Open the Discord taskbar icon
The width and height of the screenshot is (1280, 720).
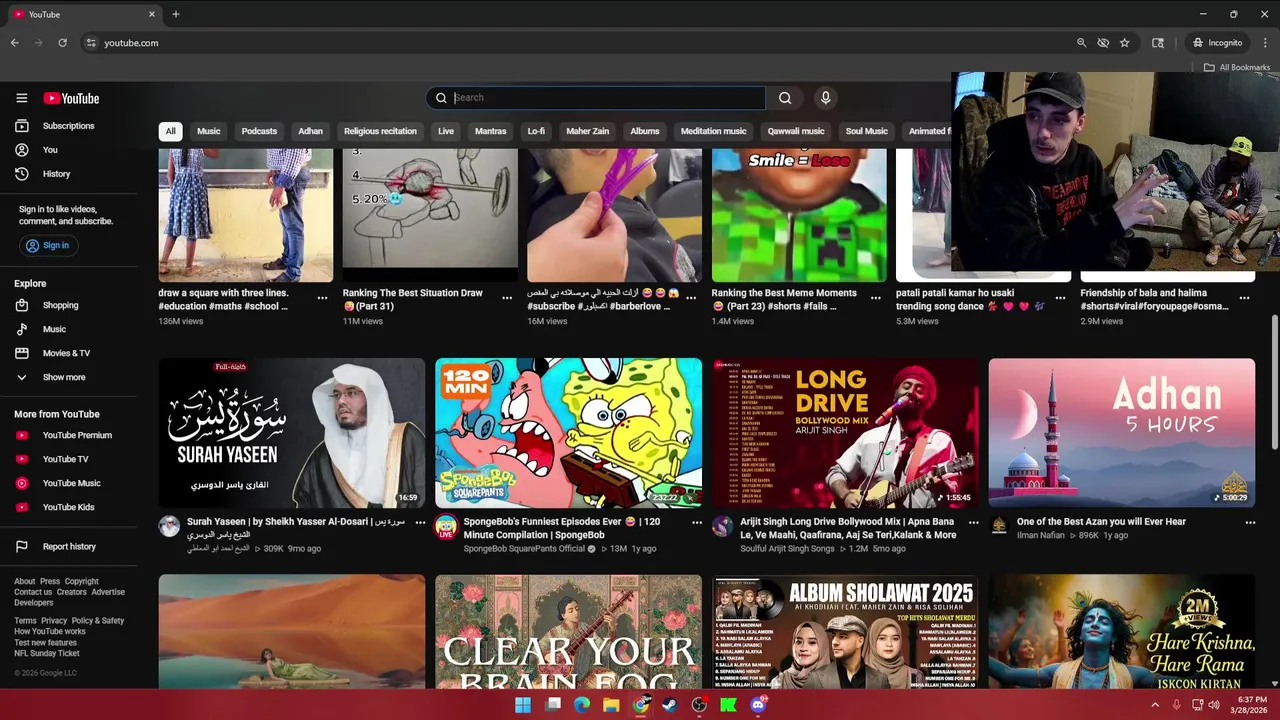point(758,705)
